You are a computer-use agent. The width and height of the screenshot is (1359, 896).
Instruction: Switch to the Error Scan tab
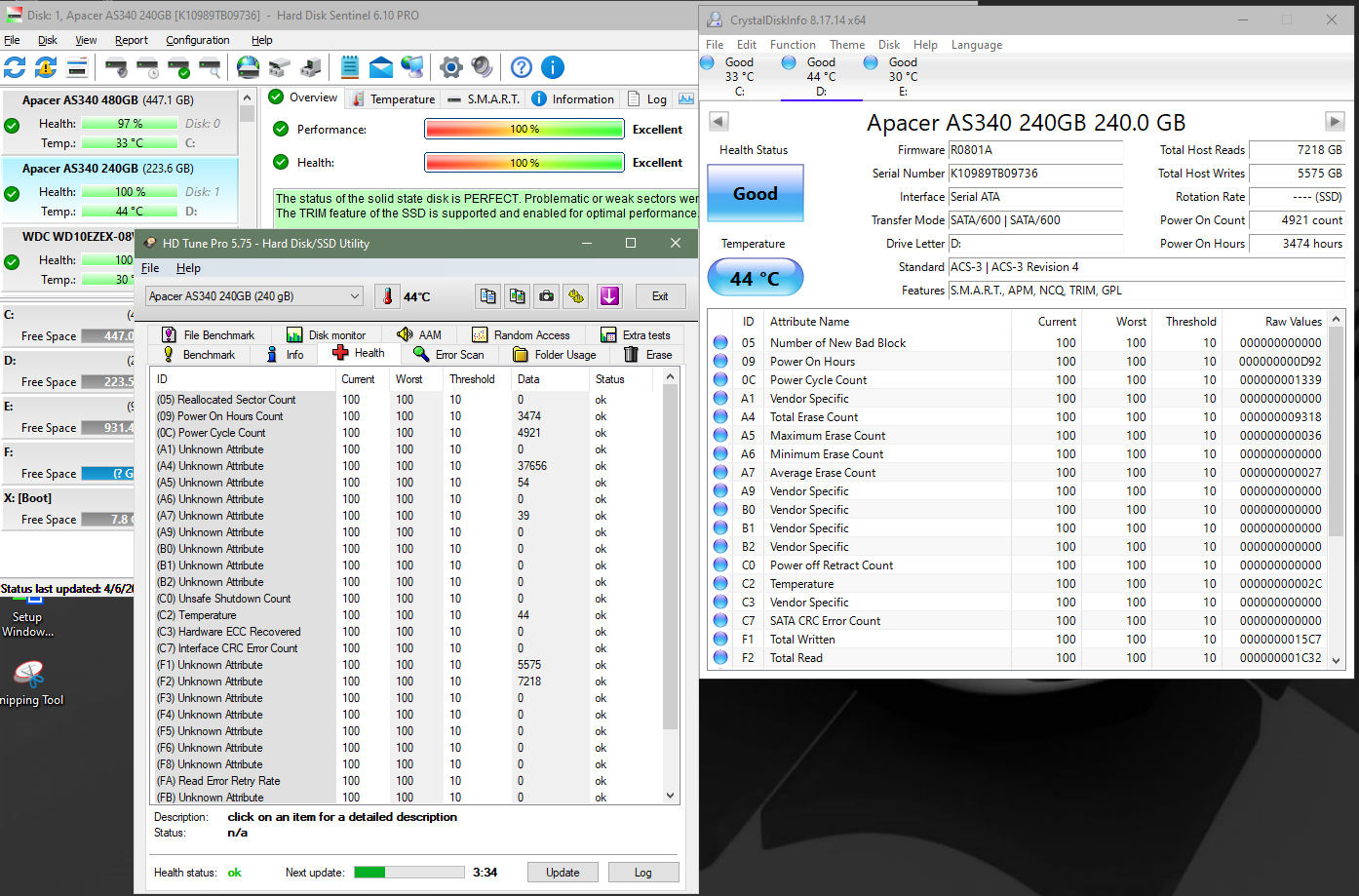(x=449, y=355)
